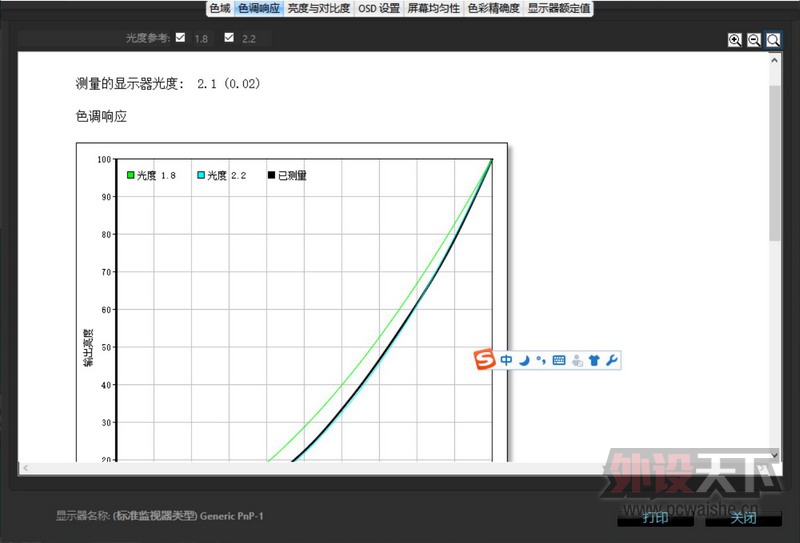Click the zoom out magnifier icon

(x=754, y=40)
